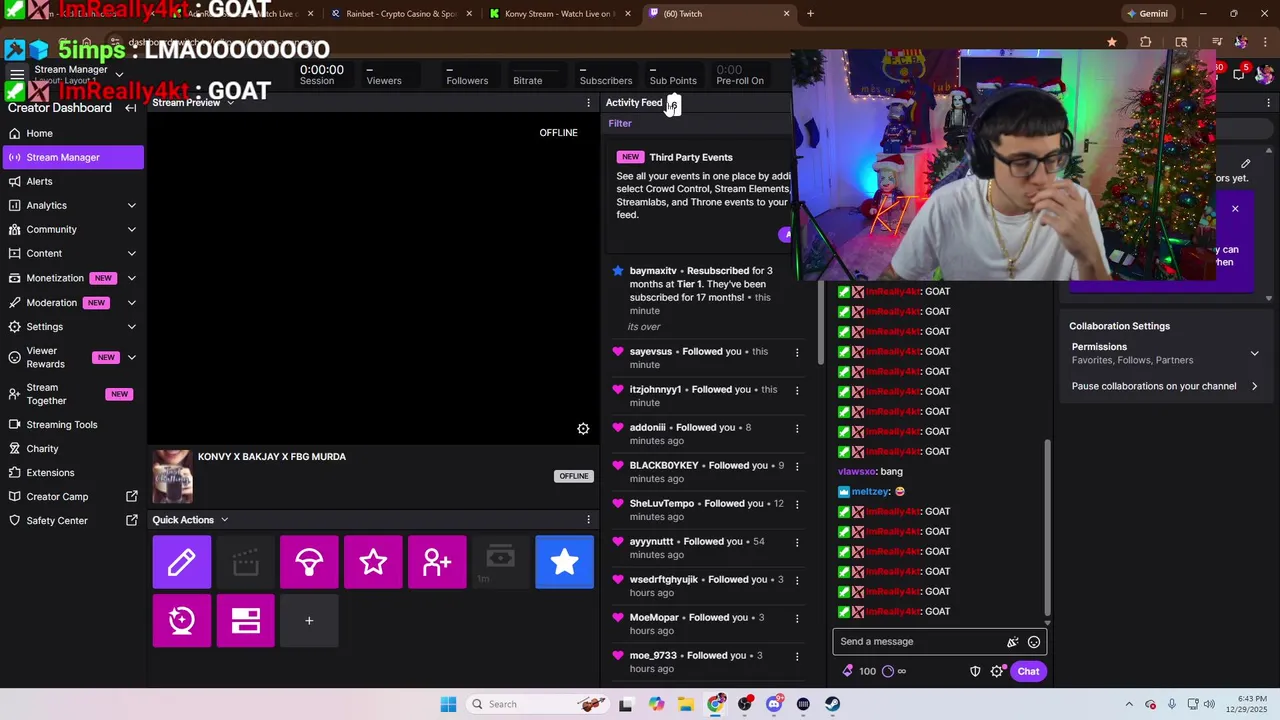Open the emote picker in chat box
The image size is (1280, 720).
click(x=1034, y=642)
